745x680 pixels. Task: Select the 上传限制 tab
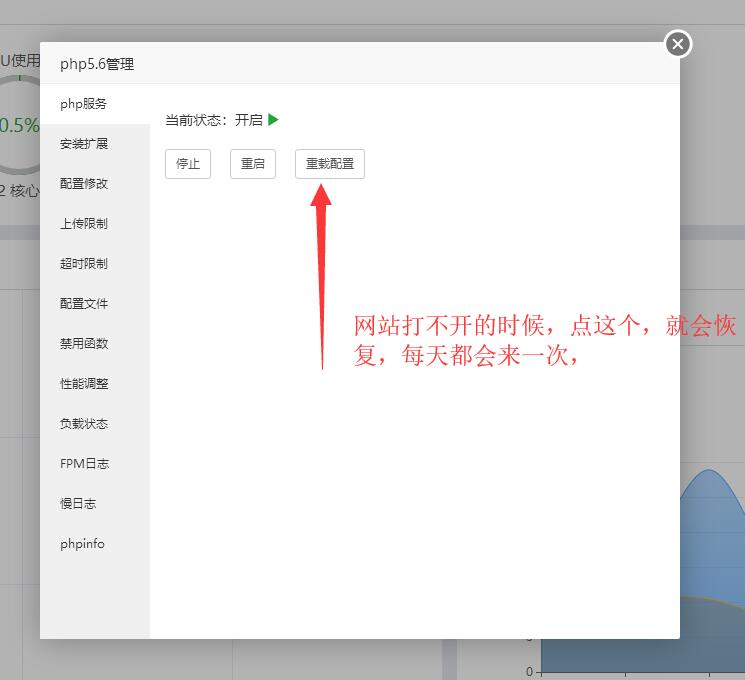coord(95,224)
